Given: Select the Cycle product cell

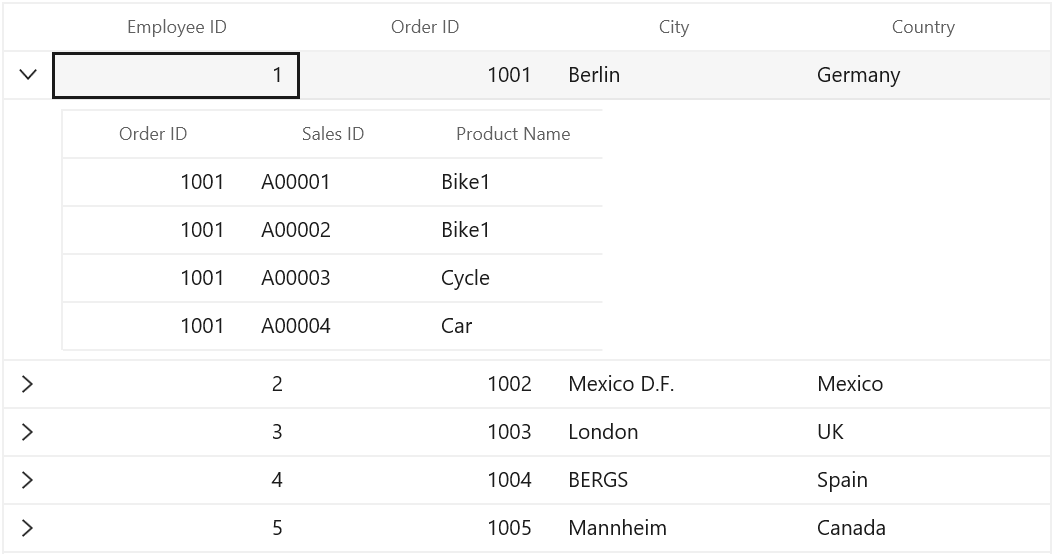Looking at the screenshot, I should [512, 278].
